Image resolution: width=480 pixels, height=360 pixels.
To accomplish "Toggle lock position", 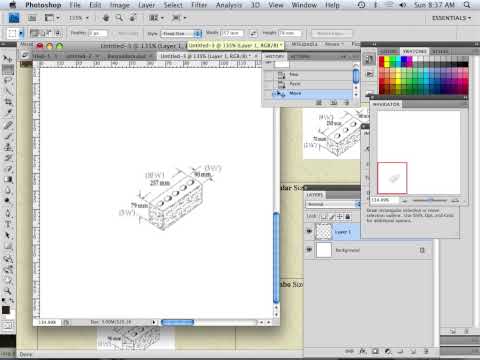I will coord(340,217).
